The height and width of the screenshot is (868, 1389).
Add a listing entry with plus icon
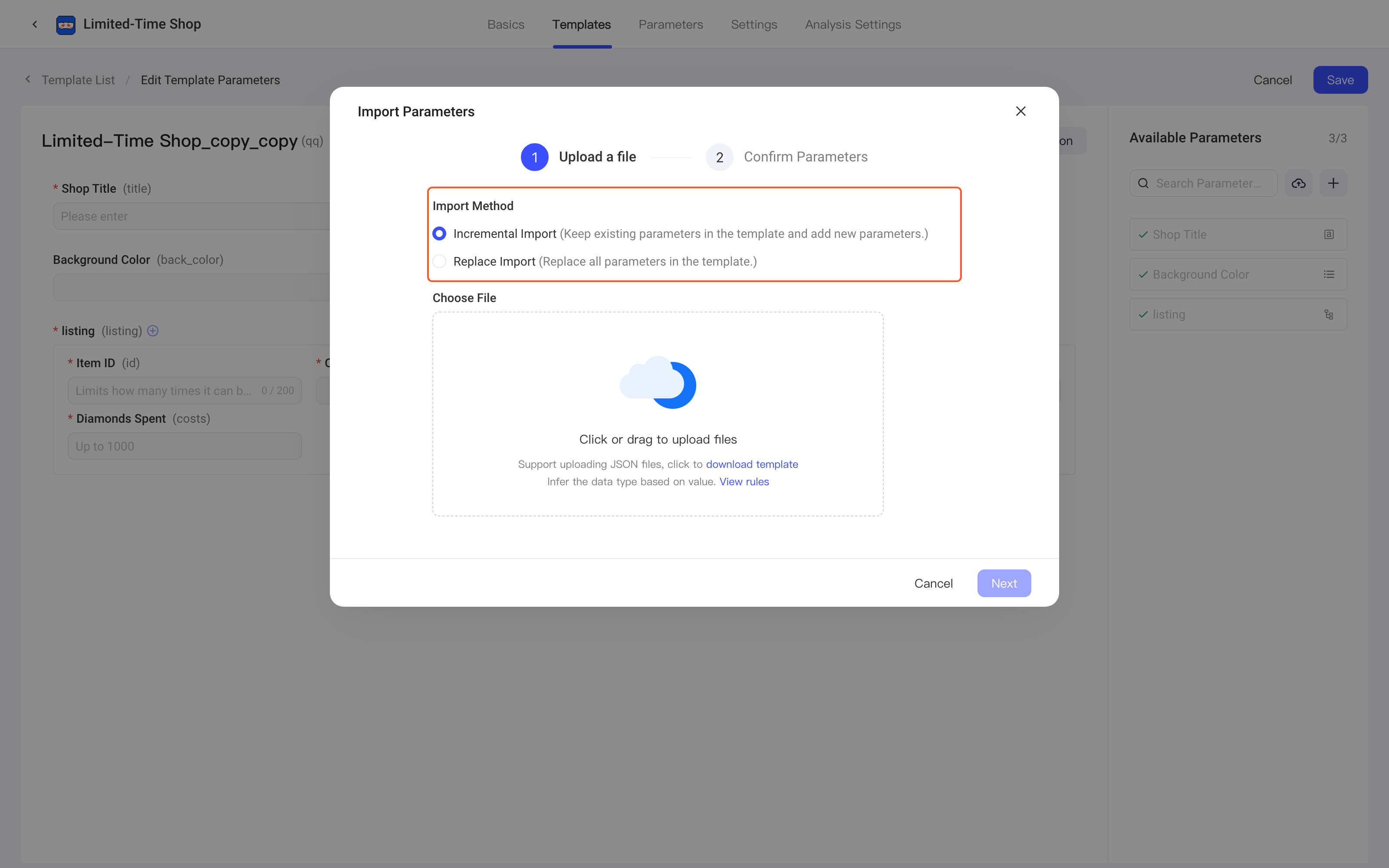tap(153, 331)
